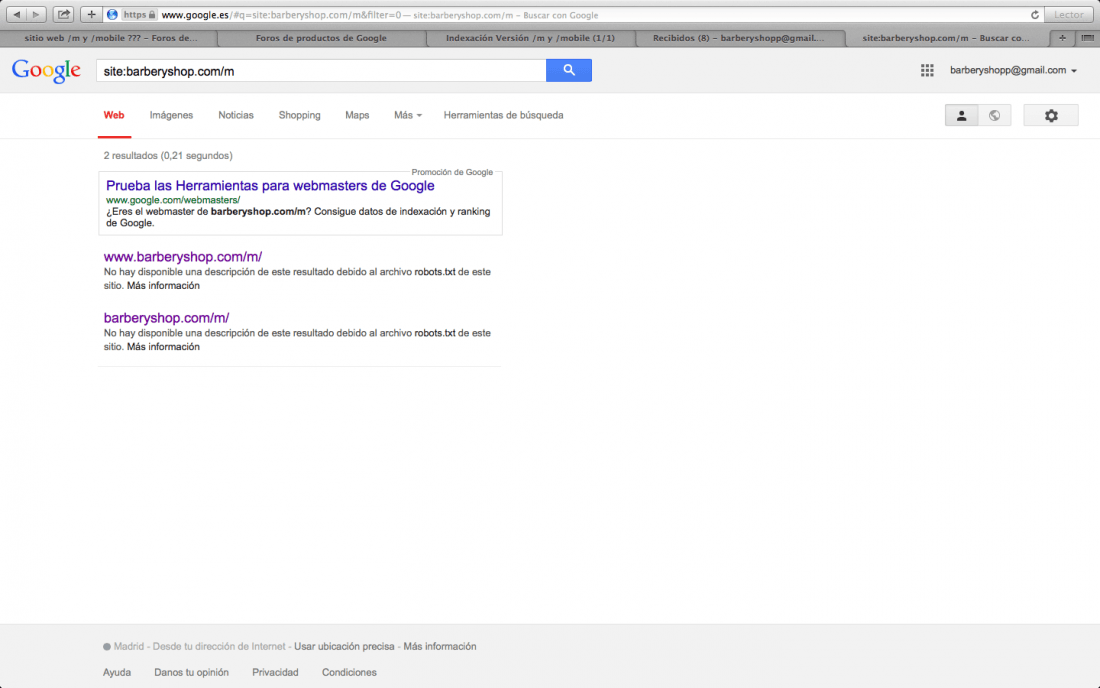Open the settings gear menu
This screenshot has width=1100, height=688.
(x=1050, y=116)
